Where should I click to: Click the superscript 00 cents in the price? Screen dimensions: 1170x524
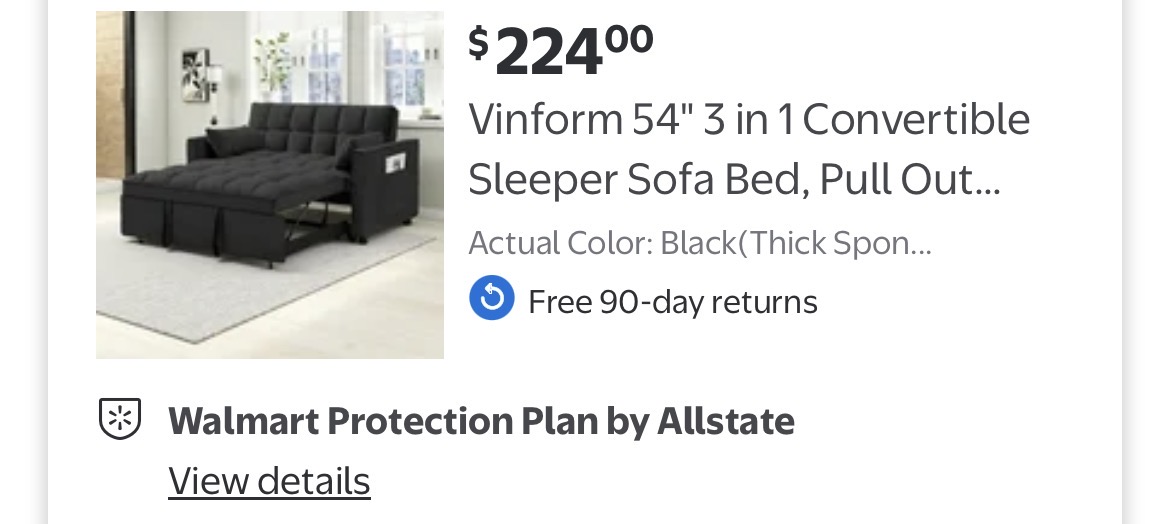click(628, 38)
